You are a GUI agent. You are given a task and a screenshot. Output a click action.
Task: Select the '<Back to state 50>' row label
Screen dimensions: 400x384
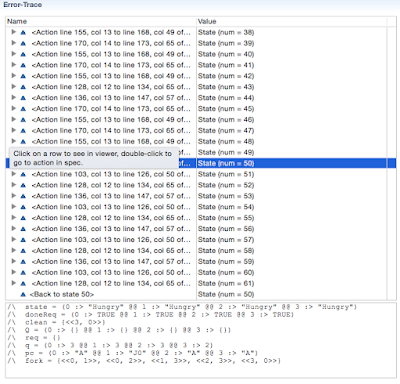pyautogui.click(x=62, y=294)
